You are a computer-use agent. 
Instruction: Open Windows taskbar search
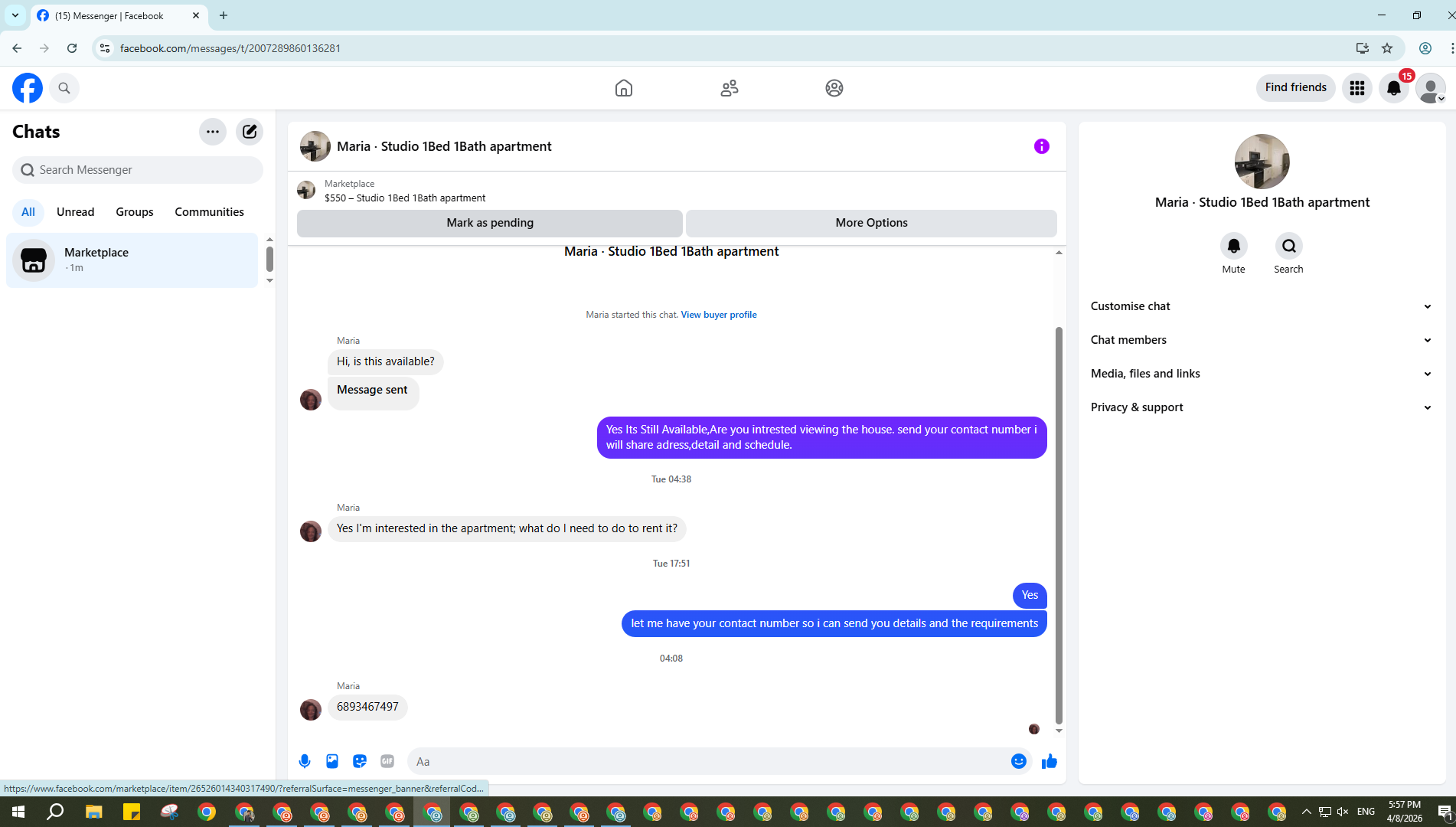[x=55, y=812]
